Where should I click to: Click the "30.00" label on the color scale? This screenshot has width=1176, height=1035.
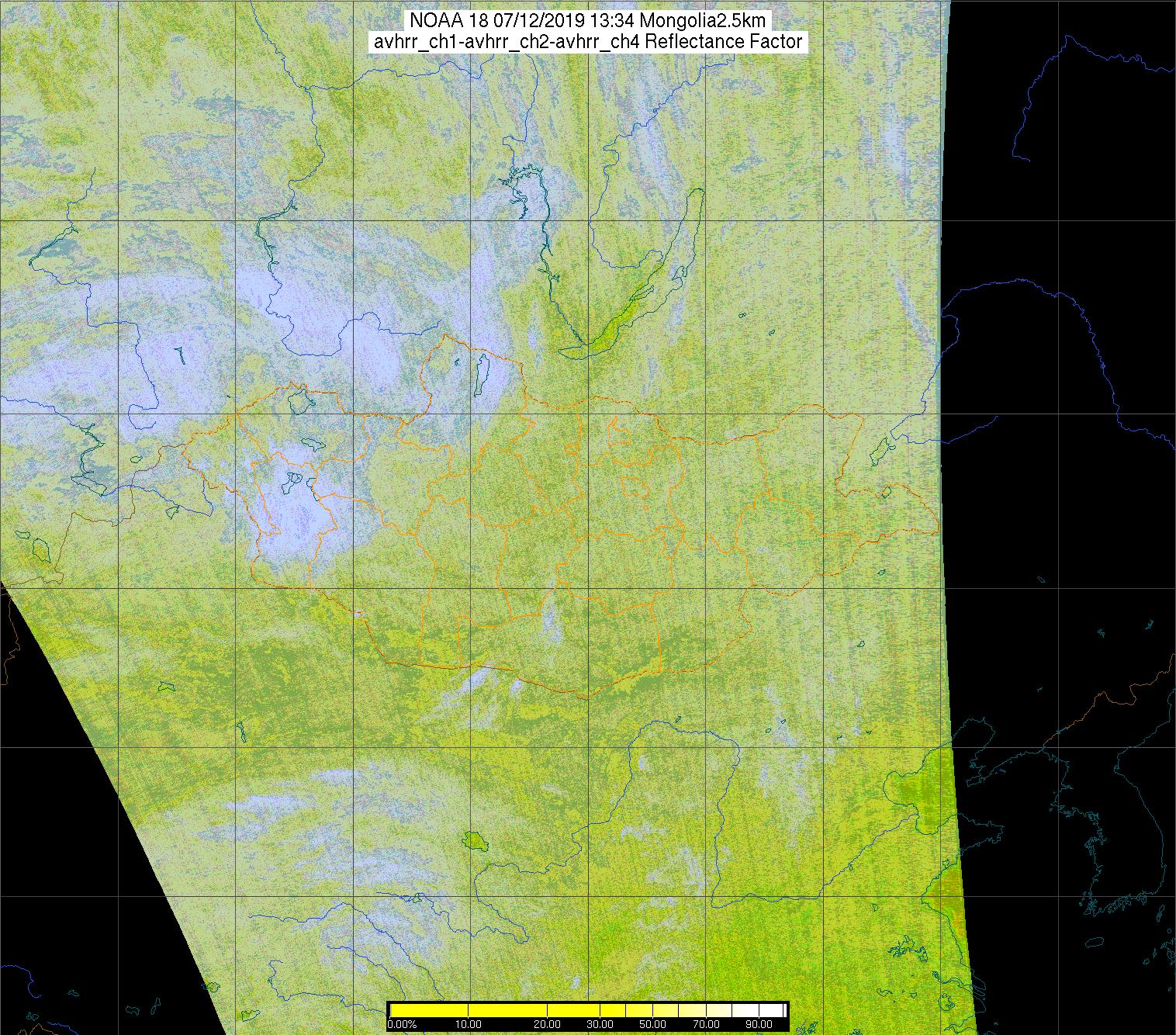click(x=600, y=1024)
